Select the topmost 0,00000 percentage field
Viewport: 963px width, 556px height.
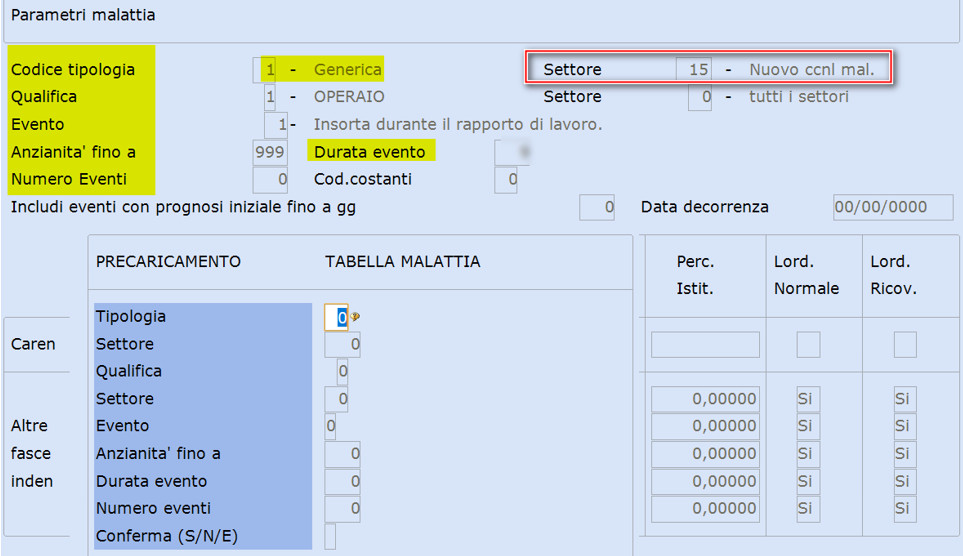pos(705,399)
